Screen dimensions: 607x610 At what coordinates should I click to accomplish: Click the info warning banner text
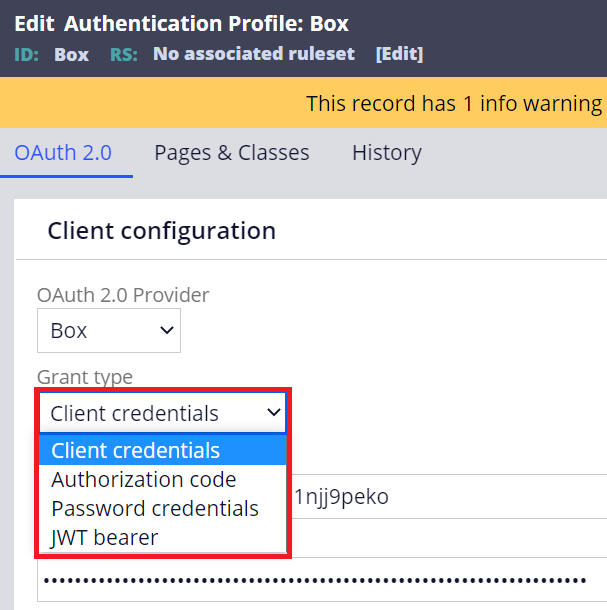pyautogui.click(x=454, y=103)
